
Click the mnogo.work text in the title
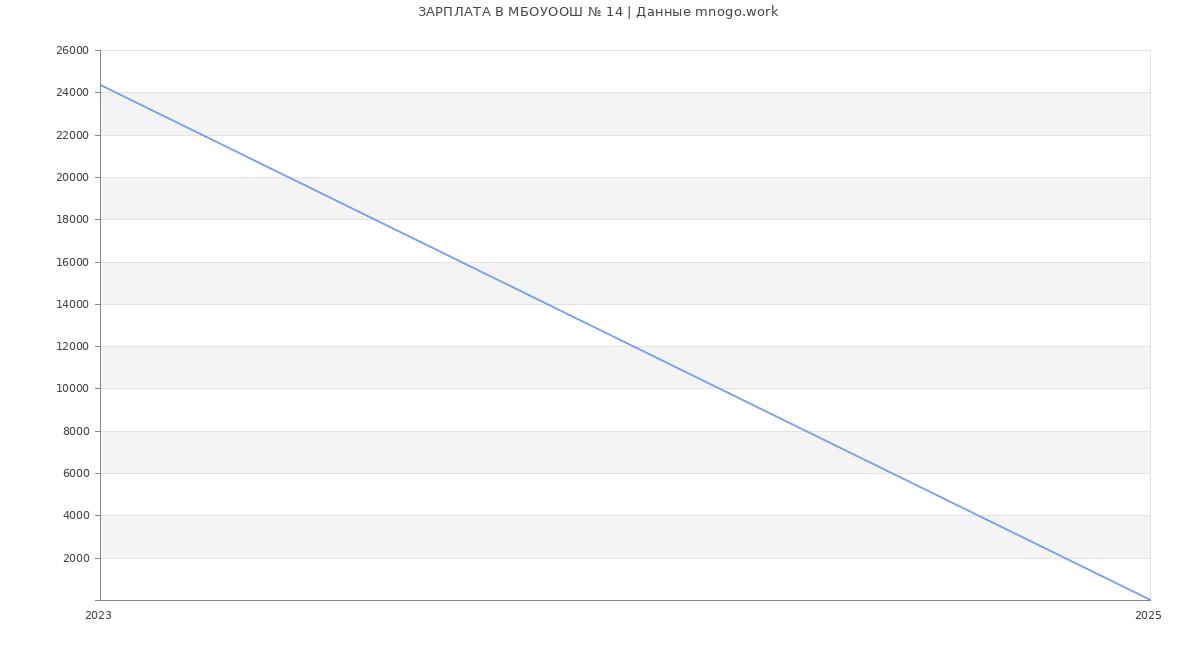[737, 12]
